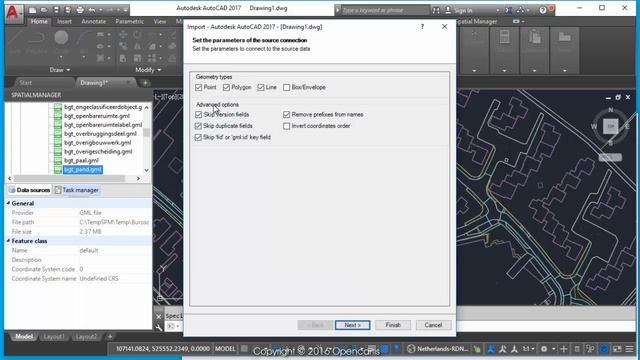Toggle Skip duplicate fields checkbox
The width and height of the screenshot is (640, 360).
pyautogui.click(x=199, y=126)
